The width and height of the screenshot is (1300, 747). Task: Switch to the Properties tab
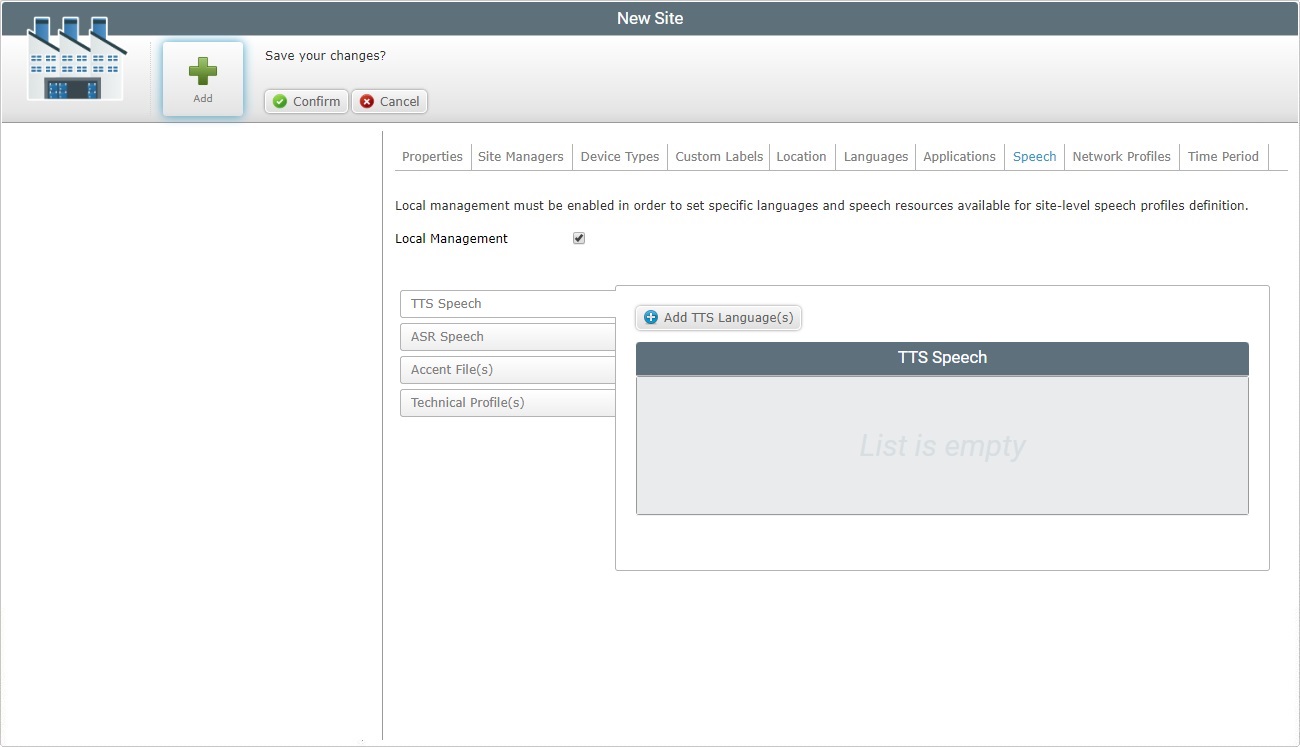[x=431, y=156]
